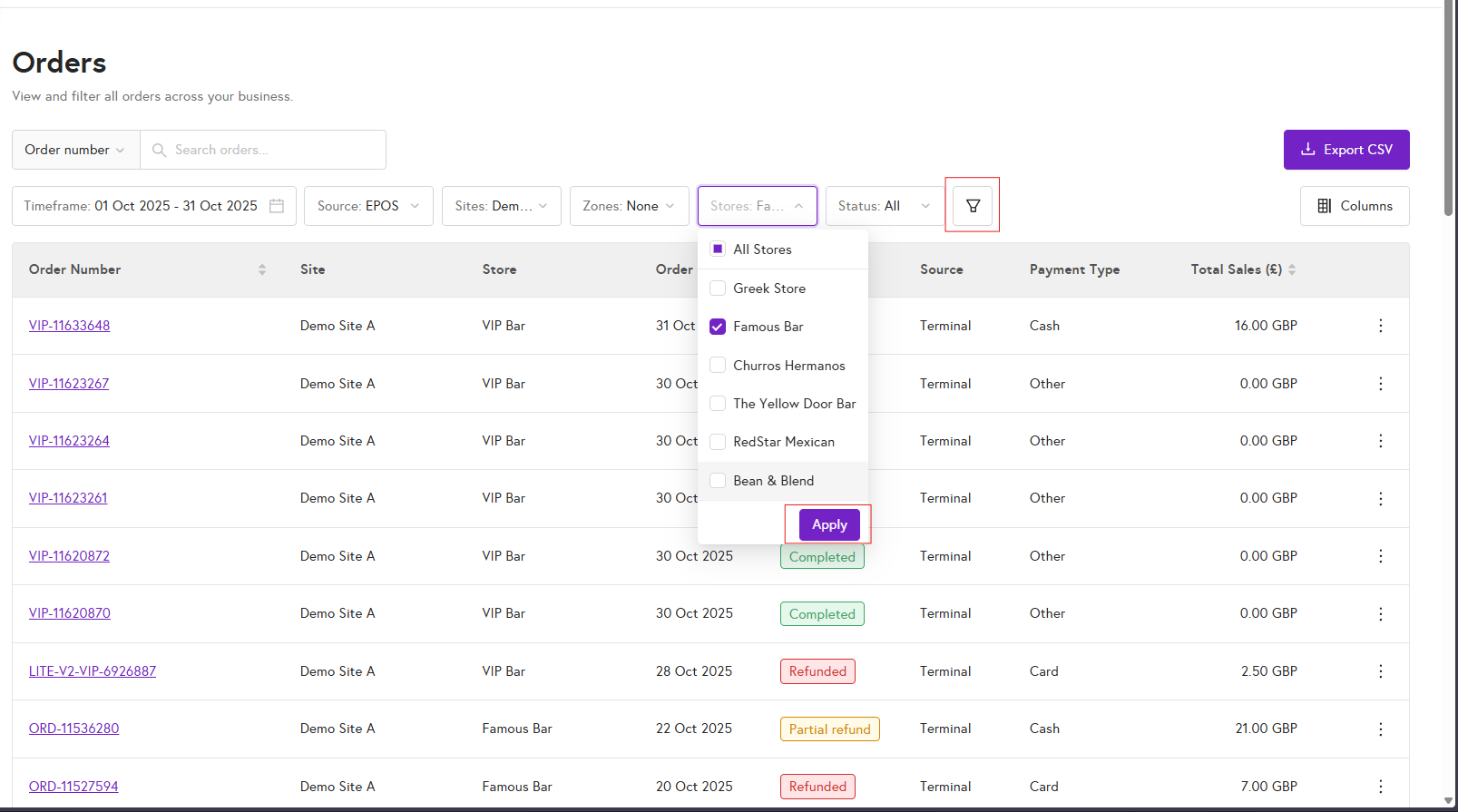
Task: Expand the Order number search type dropdown
Action: pos(75,150)
